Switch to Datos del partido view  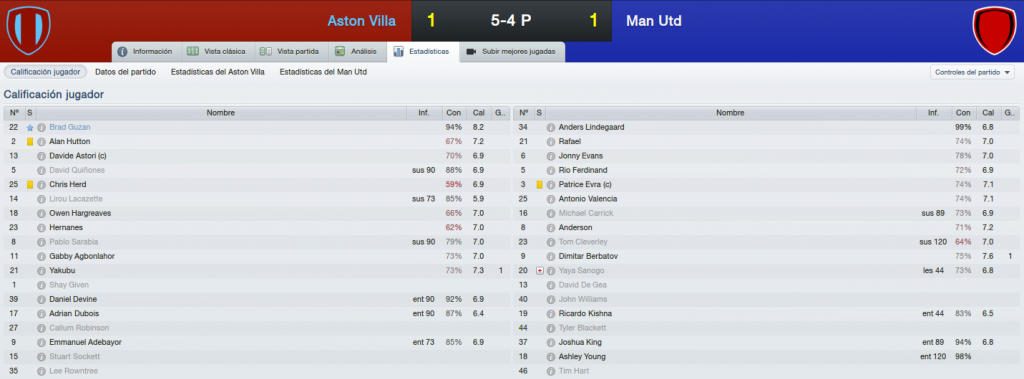point(125,72)
